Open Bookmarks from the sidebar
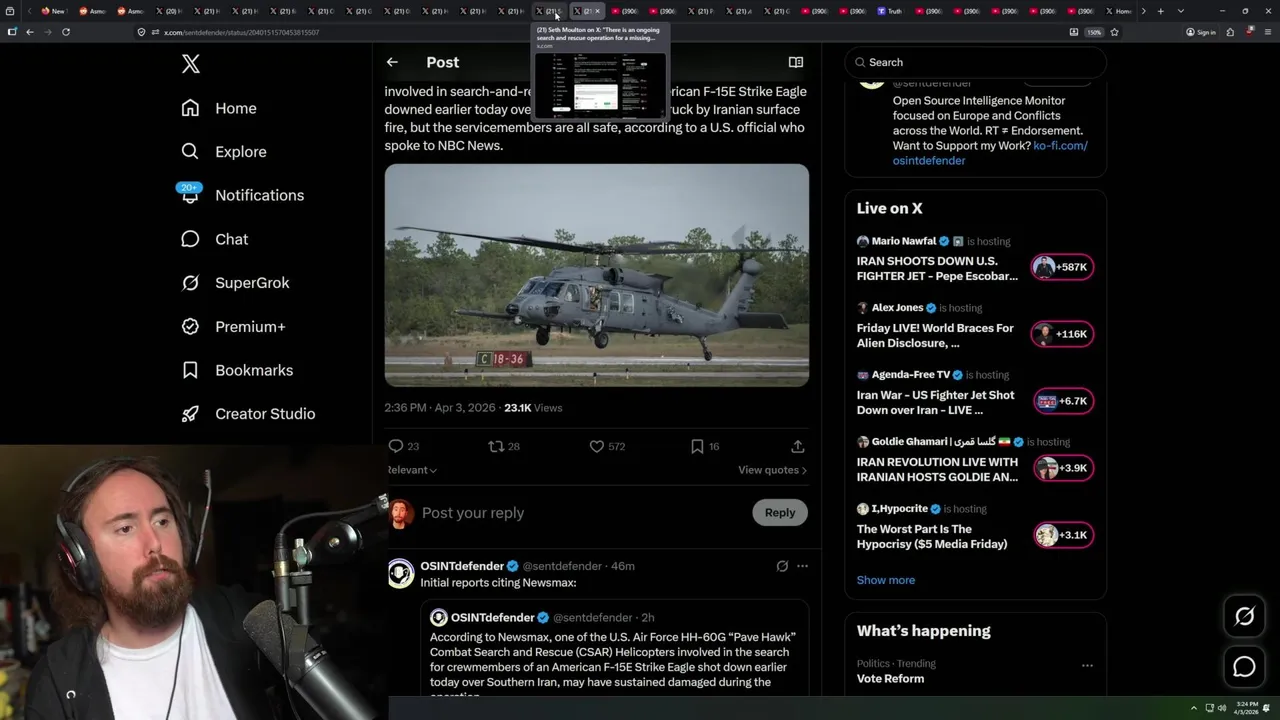Screen dimensions: 1280x720 tap(238, 370)
